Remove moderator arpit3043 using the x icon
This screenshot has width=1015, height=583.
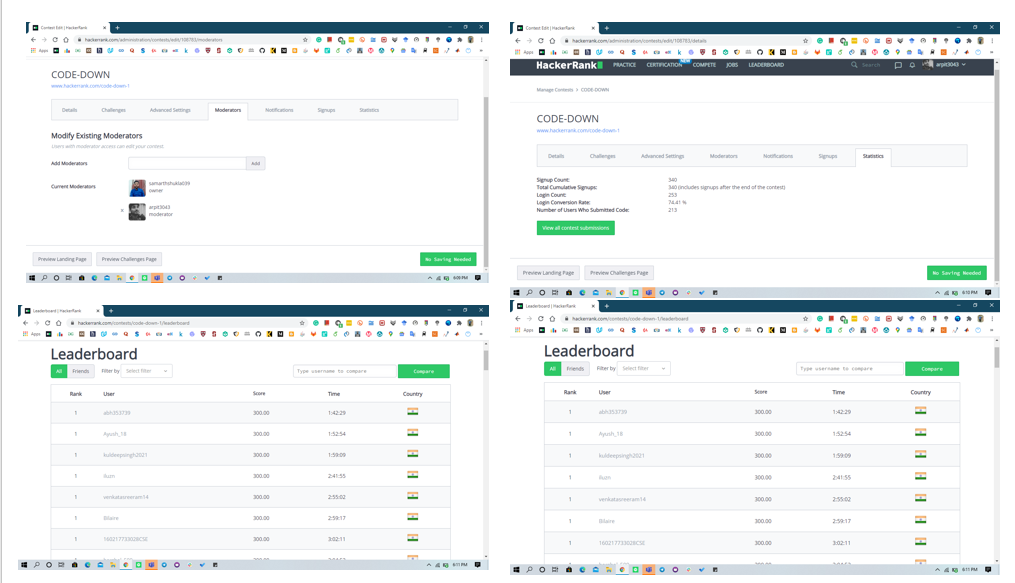pos(122,210)
